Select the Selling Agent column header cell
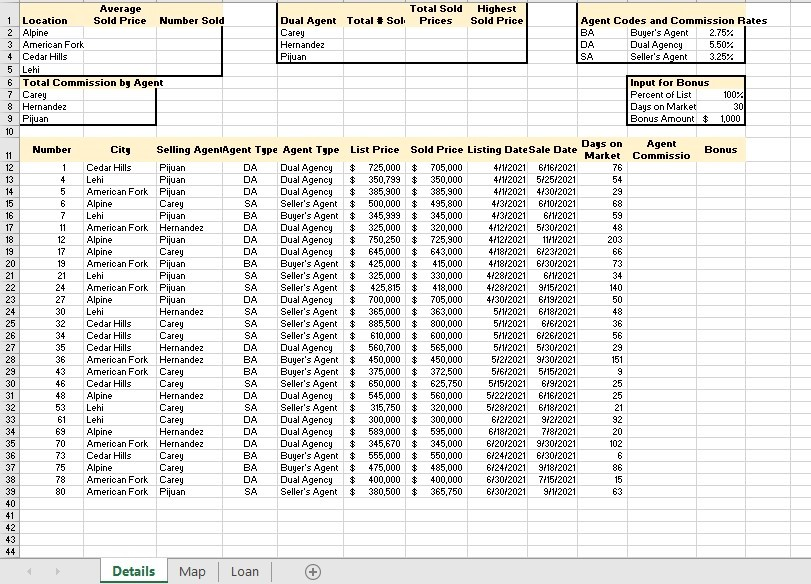 coord(188,150)
